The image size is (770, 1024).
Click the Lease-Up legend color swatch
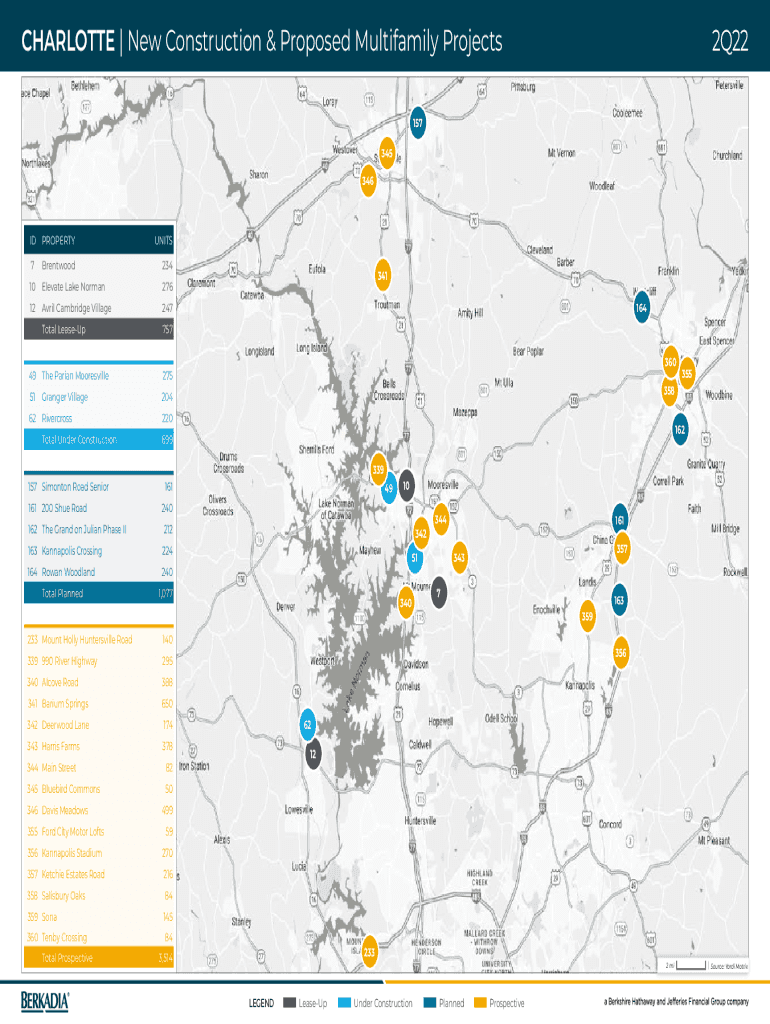(x=289, y=1003)
